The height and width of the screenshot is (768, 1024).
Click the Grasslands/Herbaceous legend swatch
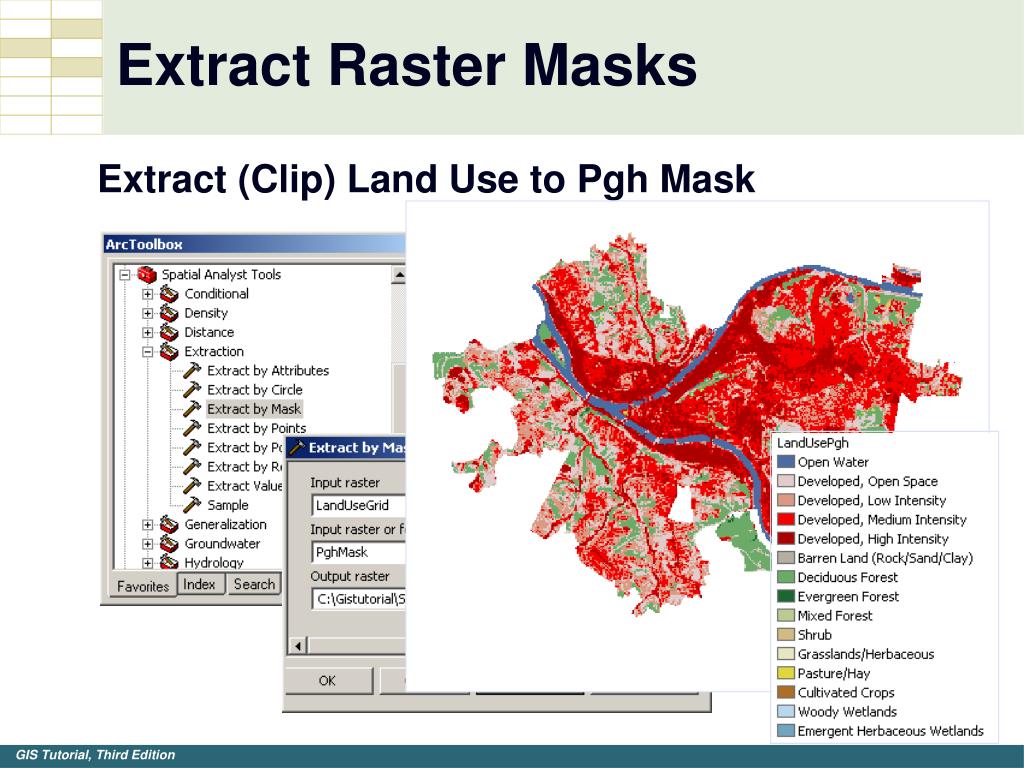click(x=786, y=654)
